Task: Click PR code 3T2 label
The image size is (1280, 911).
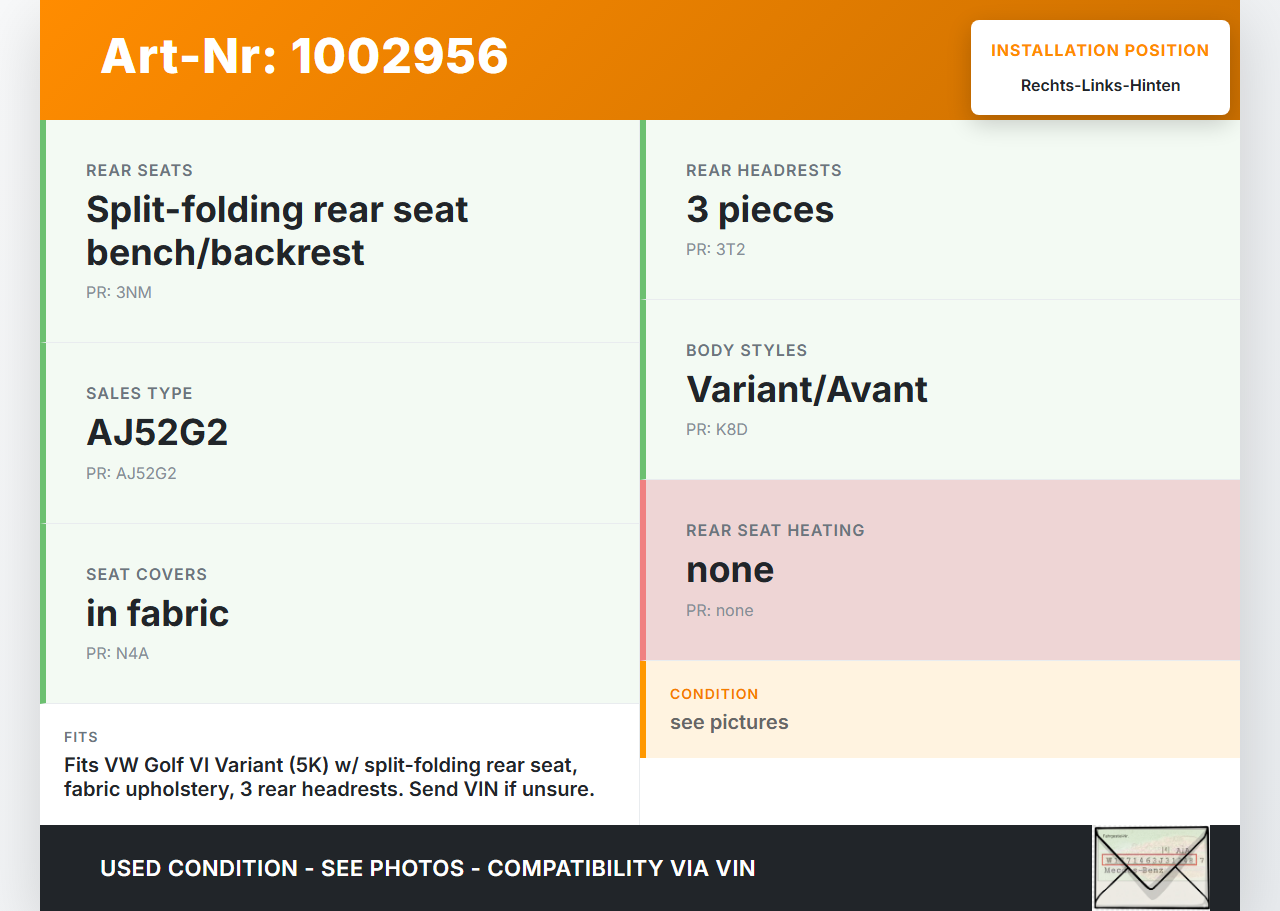Action: [x=716, y=250]
